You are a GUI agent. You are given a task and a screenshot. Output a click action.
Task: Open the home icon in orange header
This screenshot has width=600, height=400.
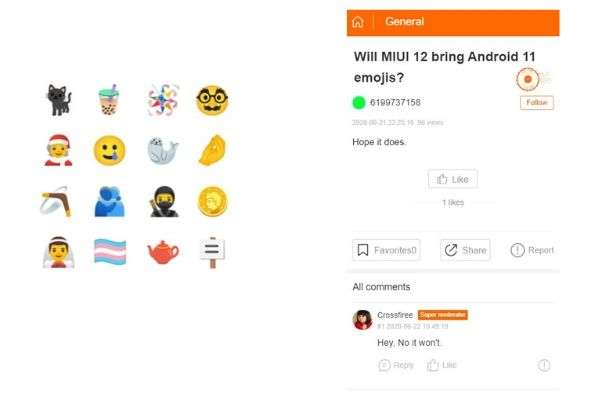pyautogui.click(x=358, y=22)
